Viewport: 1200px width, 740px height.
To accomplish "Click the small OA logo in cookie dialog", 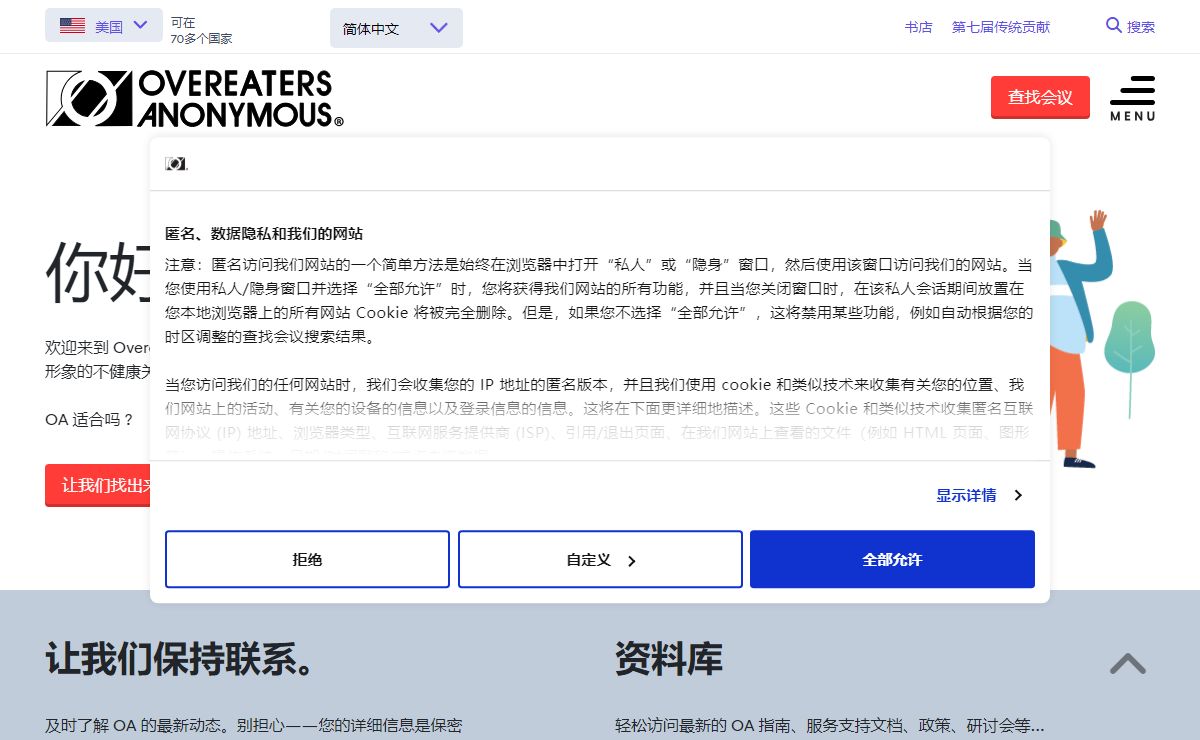I will 176,164.
